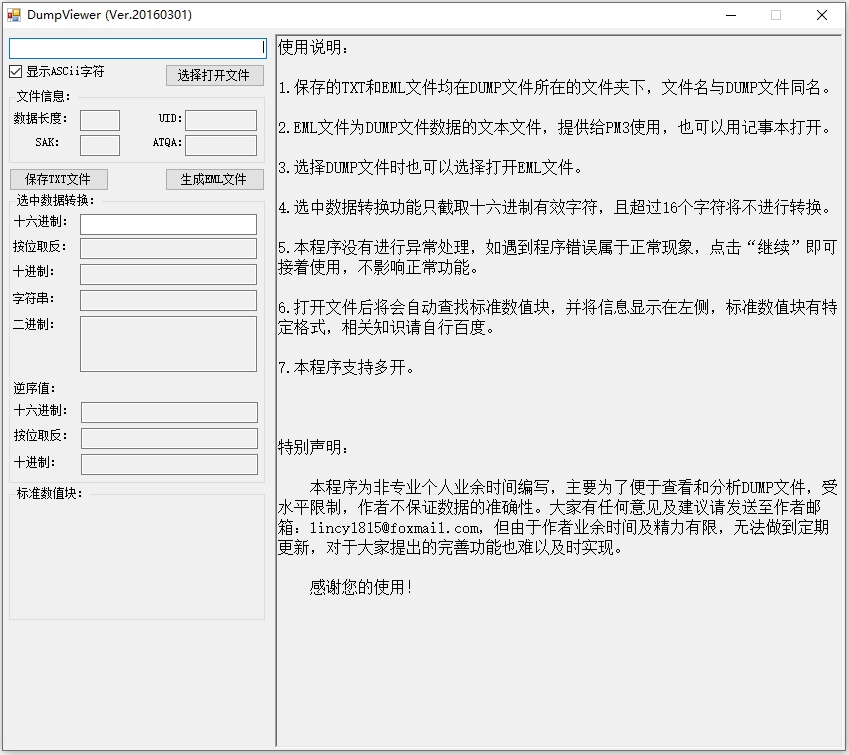Click the 字符串 field

(168, 300)
